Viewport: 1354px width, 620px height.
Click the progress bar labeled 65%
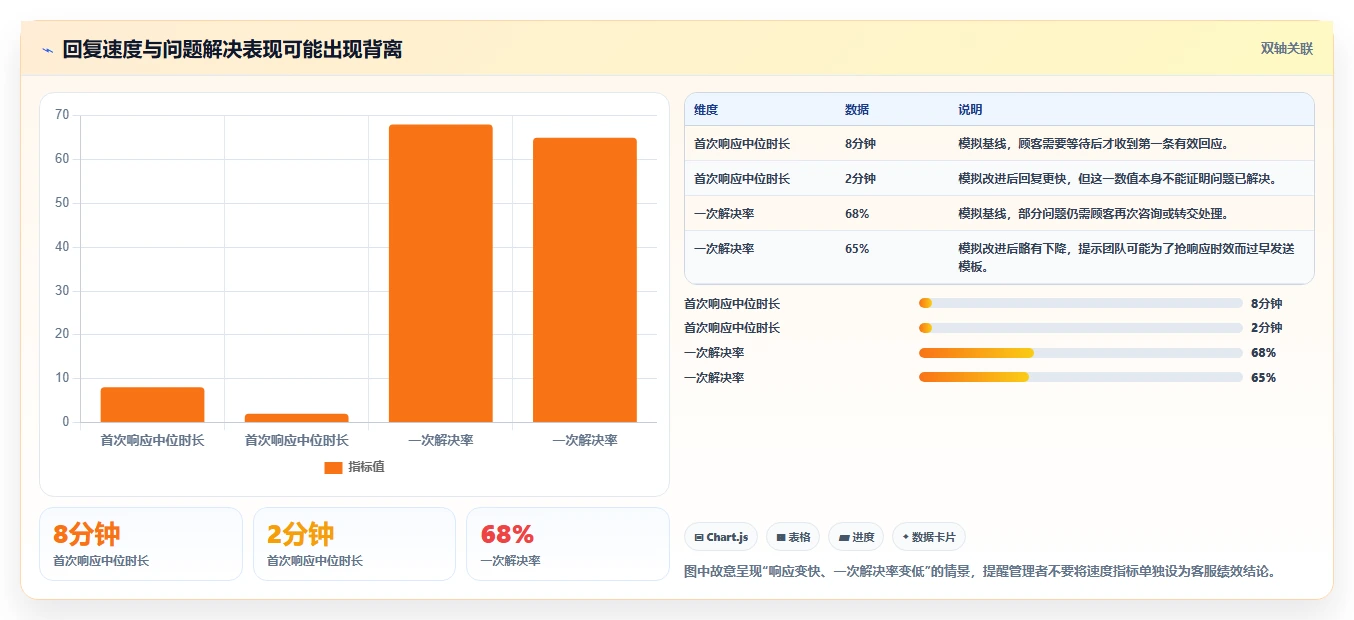(1080, 377)
